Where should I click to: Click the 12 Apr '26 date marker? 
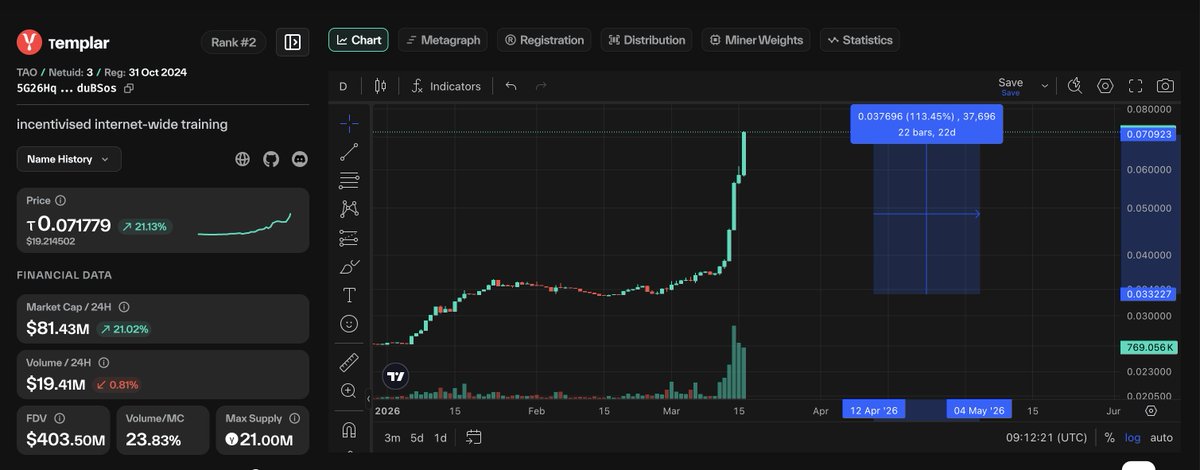click(874, 410)
